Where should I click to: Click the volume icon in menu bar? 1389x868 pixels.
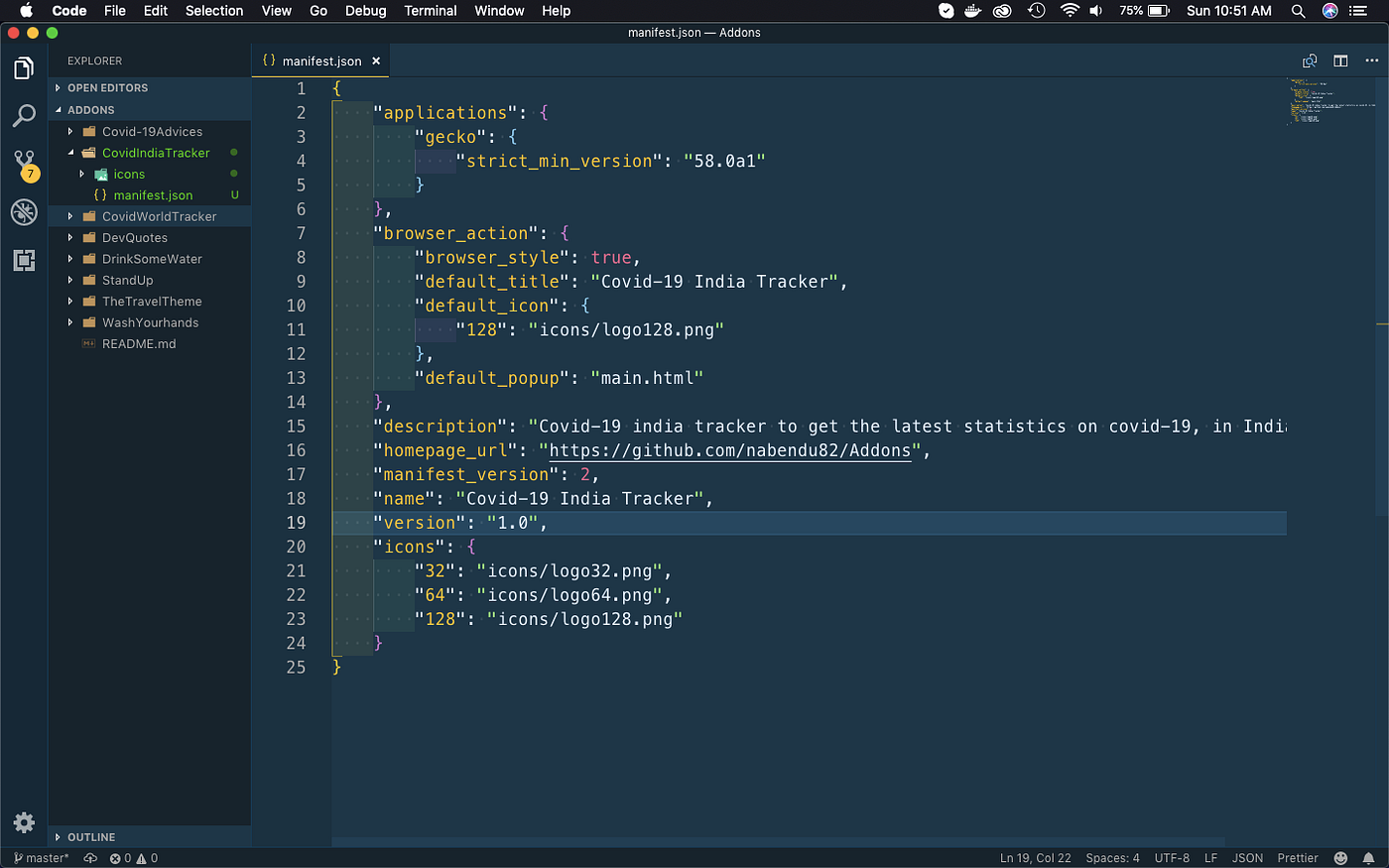pyautogui.click(x=1096, y=11)
